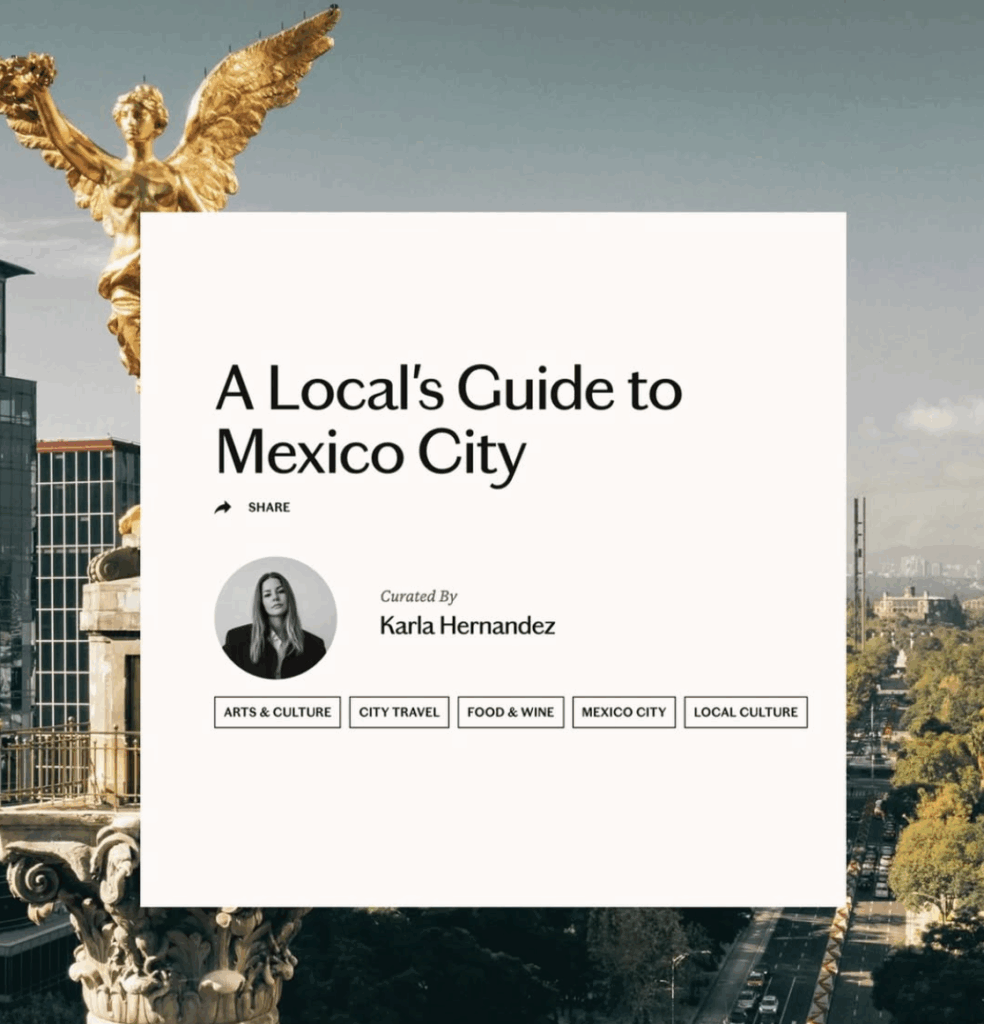Click the share arrow icon
This screenshot has width=984, height=1024.
(223, 507)
